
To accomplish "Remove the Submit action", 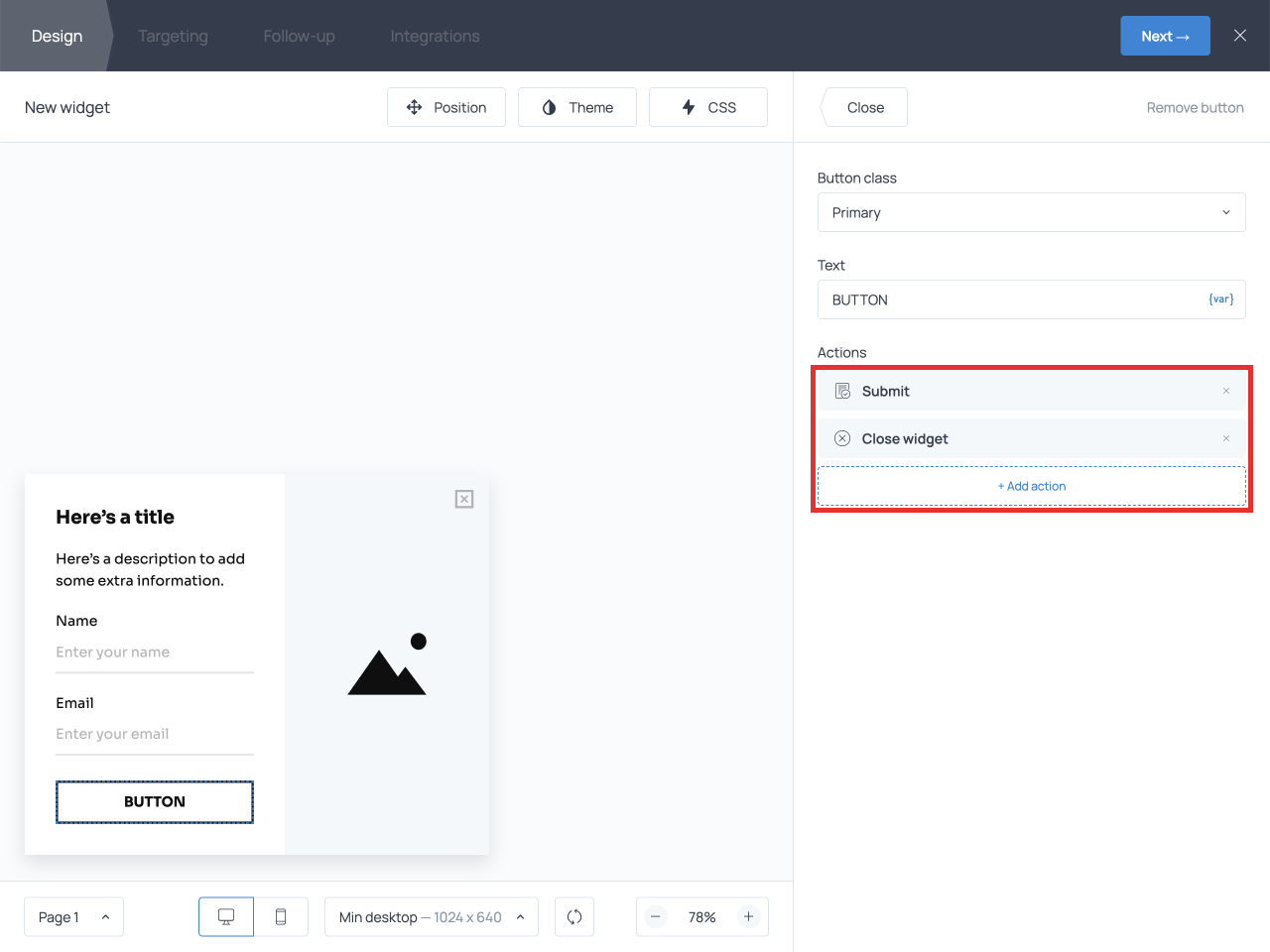I will coord(1226,391).
